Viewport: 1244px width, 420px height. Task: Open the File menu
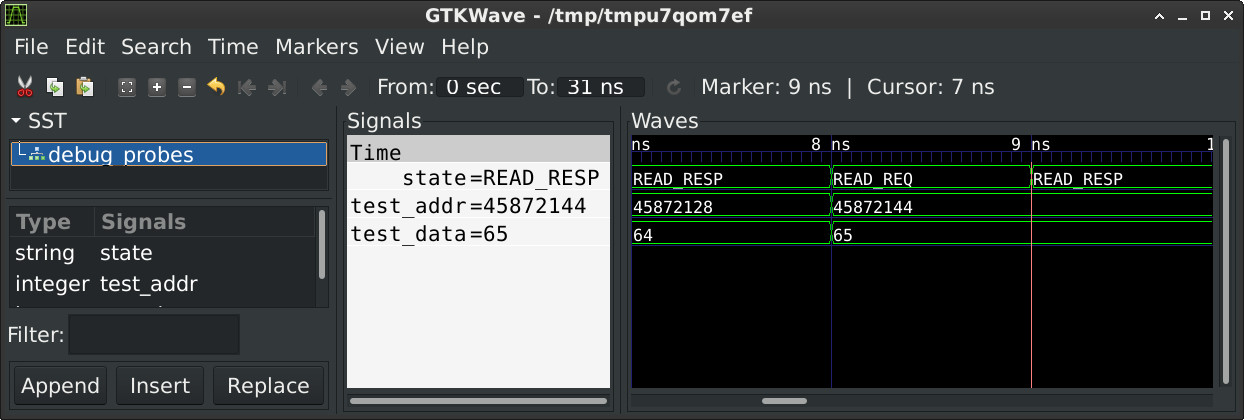31,47
